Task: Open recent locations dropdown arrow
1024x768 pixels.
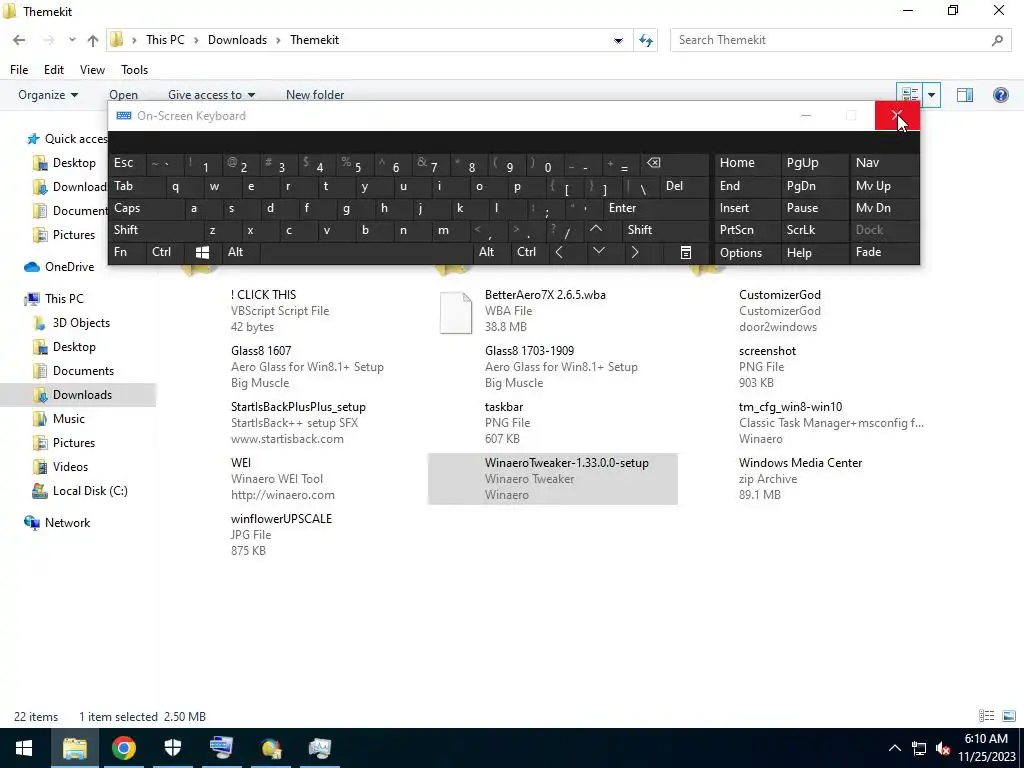Action: pyautogui.click(x=72, y=40)
